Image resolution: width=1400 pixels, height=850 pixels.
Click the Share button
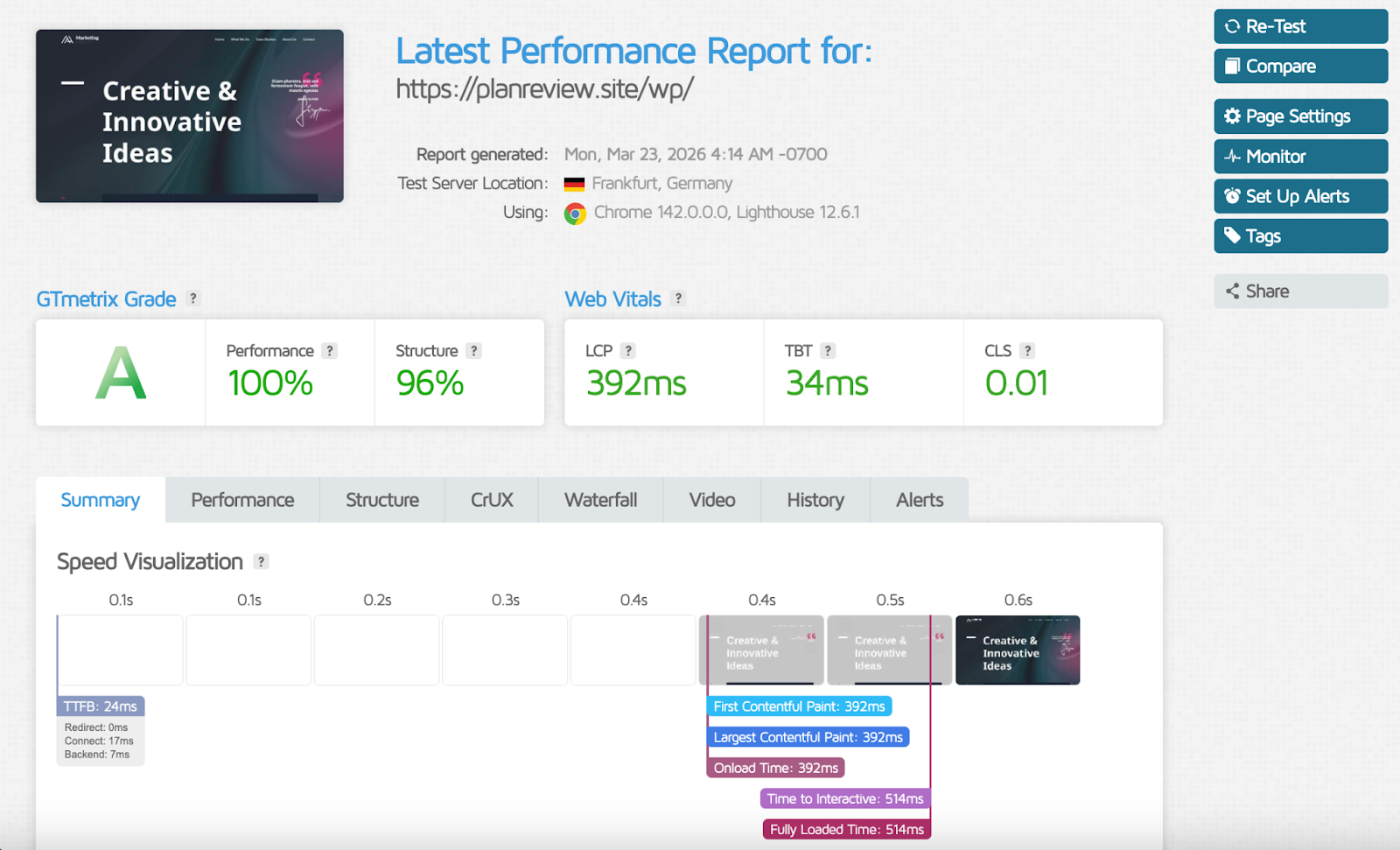coord(1300,292)
